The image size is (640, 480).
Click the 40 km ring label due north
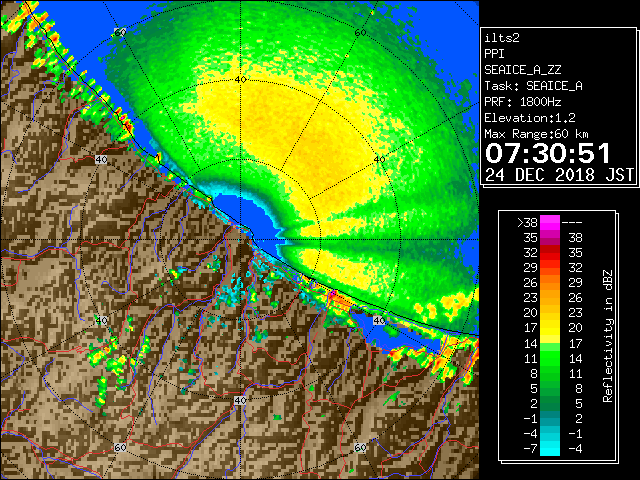[x=241, y=80]
